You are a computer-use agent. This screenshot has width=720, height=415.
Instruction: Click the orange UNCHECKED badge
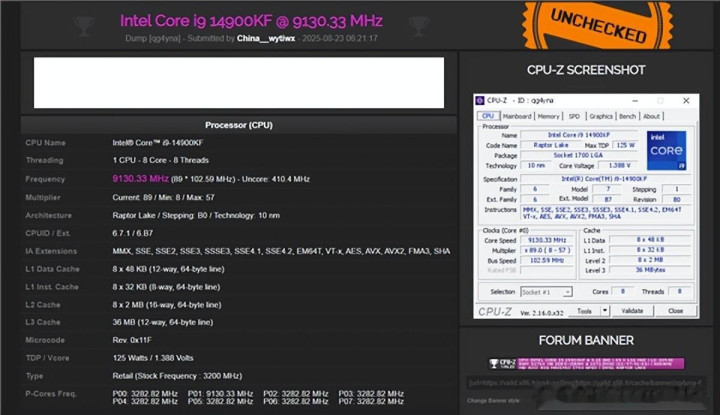click(597, 25)
